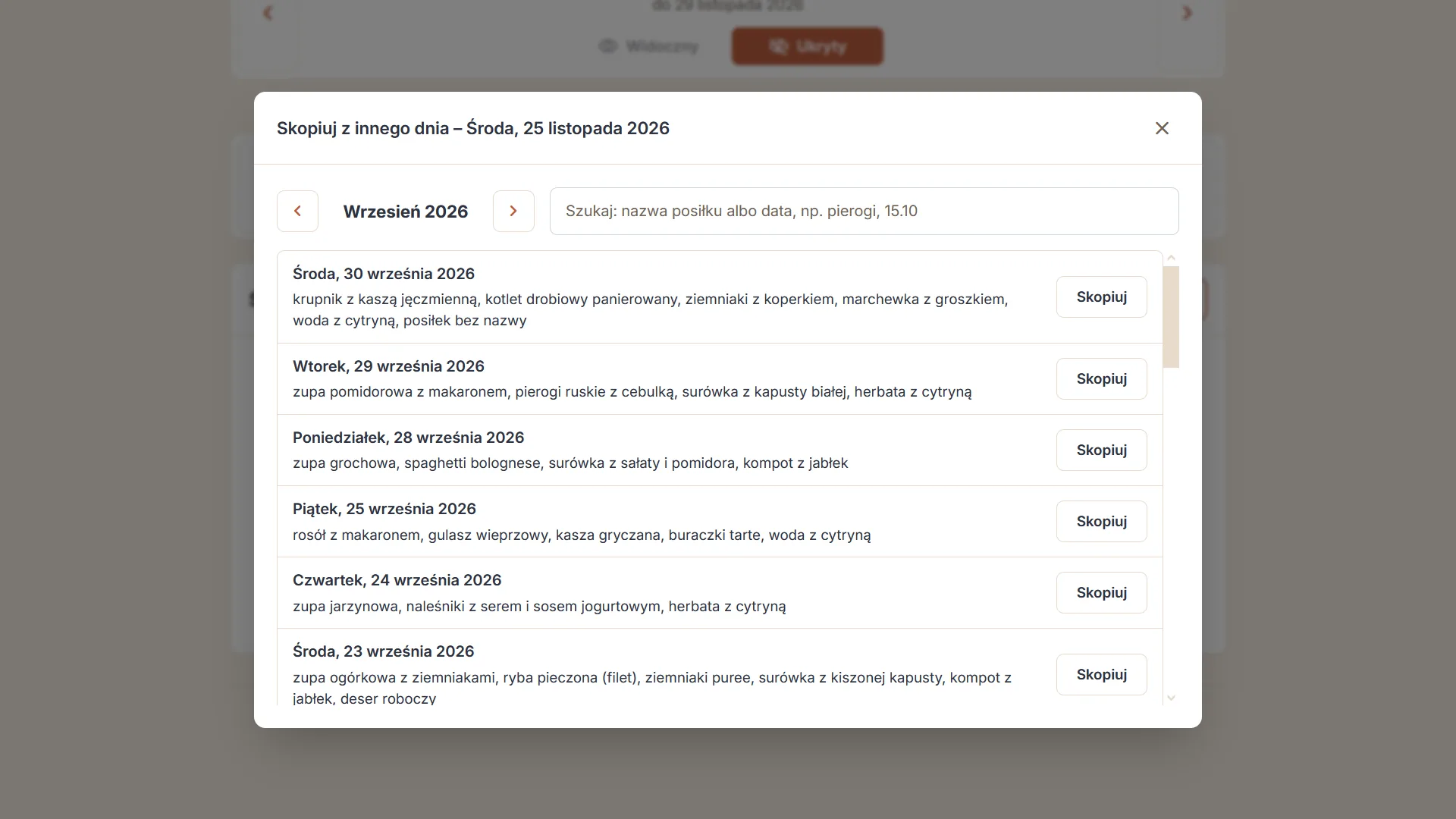Click heading Piątek, 25 września 2026
The height and width of the screenshot is (819, 1456).
click(x=384, y=509)
